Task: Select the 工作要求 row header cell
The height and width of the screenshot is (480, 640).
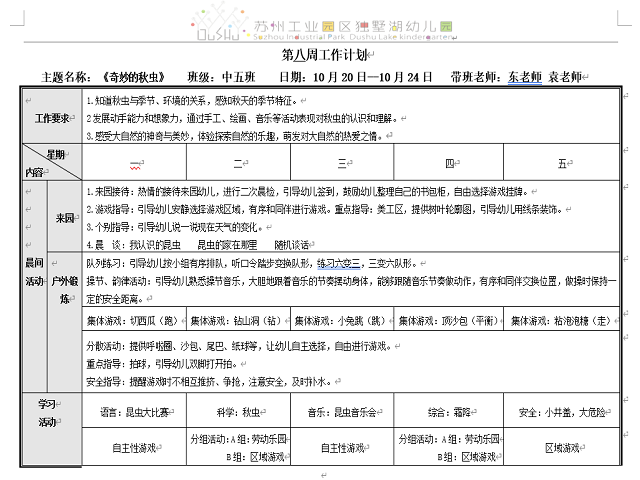Action: pyautogui.click(x=52, y=118)
